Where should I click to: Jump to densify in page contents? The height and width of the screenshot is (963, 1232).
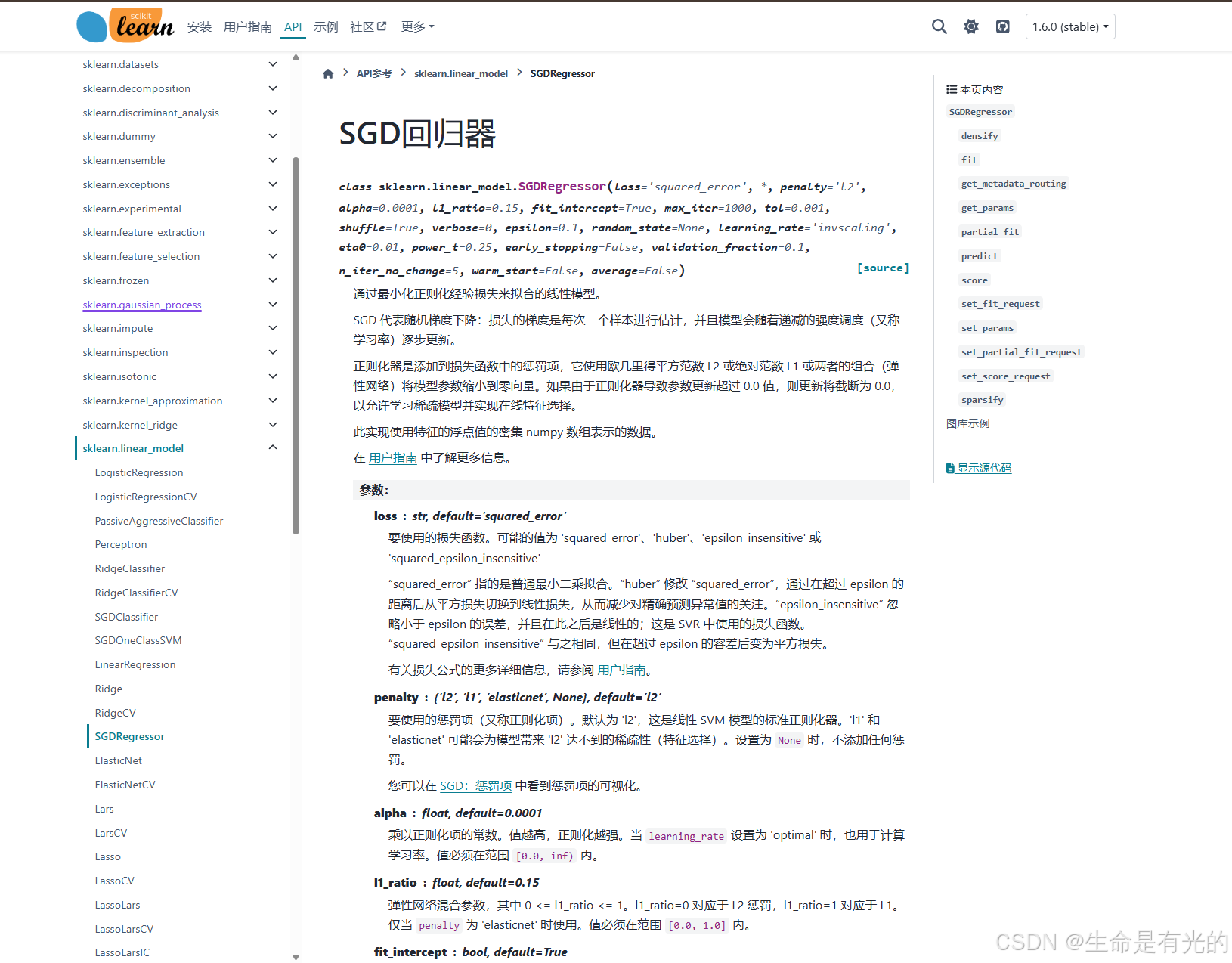click(980, 136)
